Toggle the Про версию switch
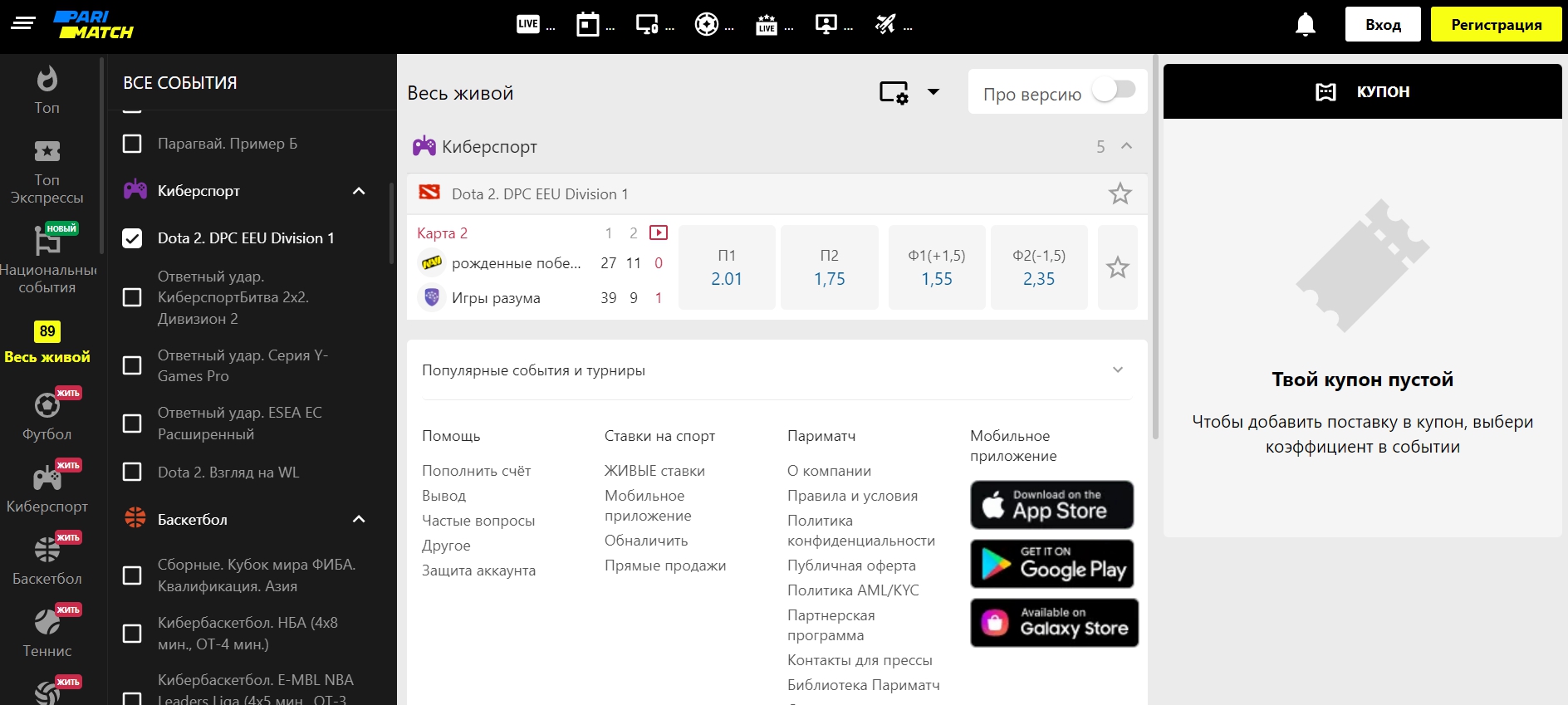The image size is (1568, 705). click(x=1114, y=90)
